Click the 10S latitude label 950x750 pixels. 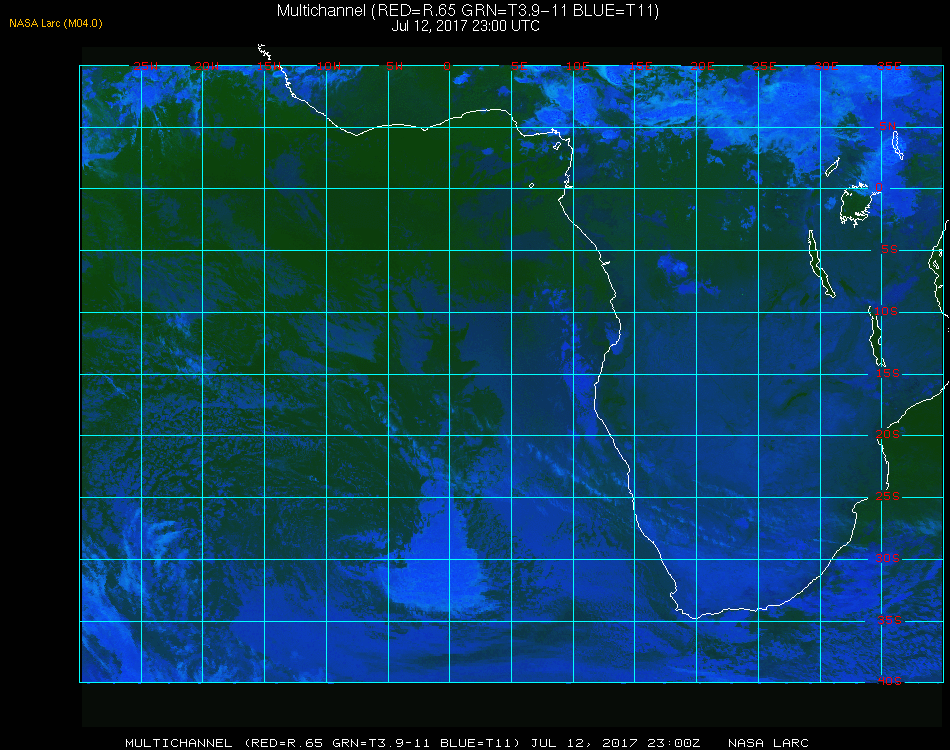tap(886, 311)
